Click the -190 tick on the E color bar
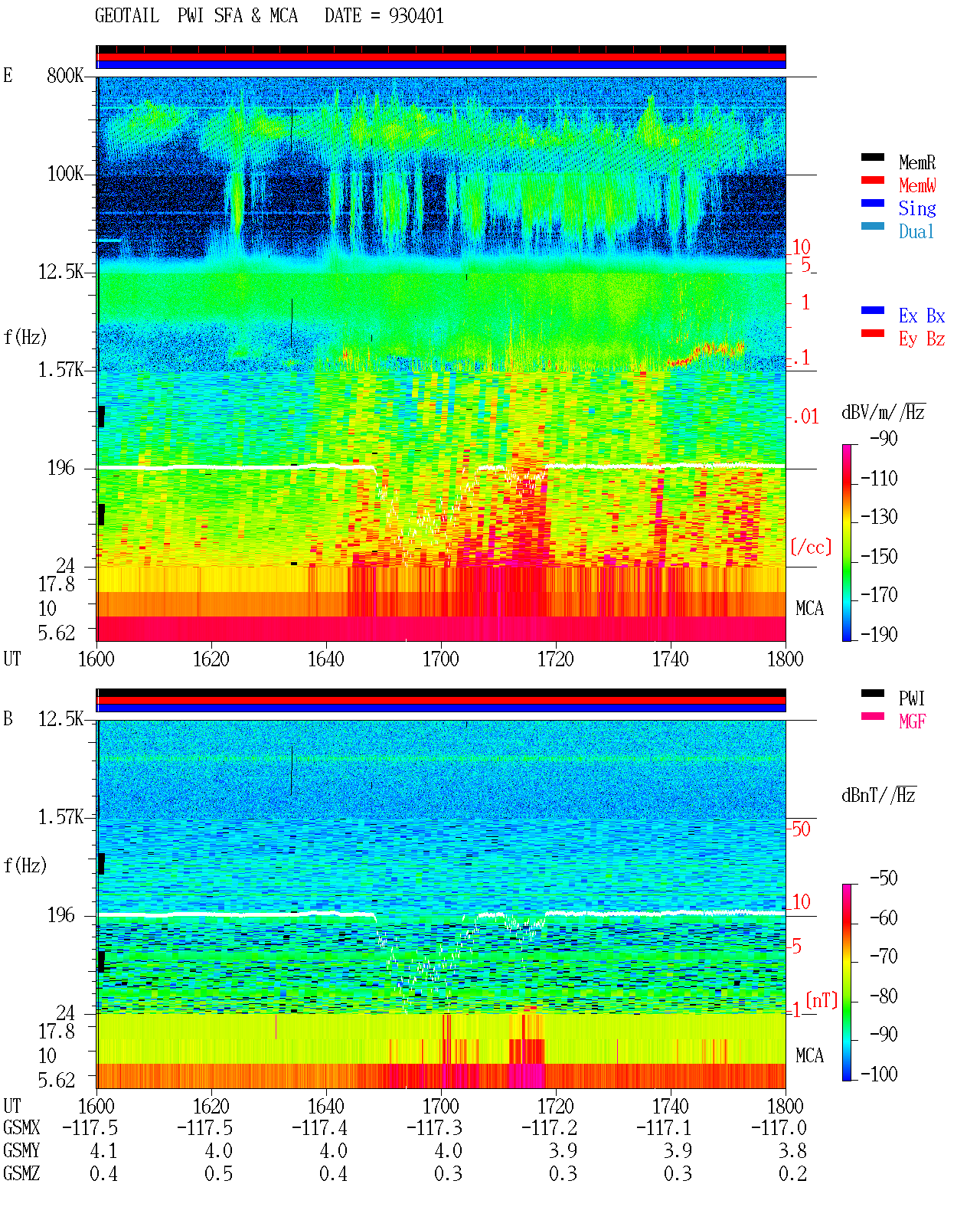980x1220 pixels. point(879,634)
